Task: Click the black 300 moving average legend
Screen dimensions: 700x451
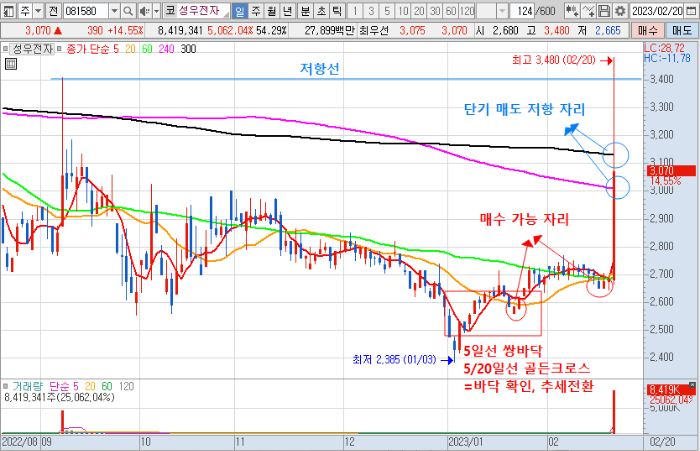Action: click(x=188, y=49)
